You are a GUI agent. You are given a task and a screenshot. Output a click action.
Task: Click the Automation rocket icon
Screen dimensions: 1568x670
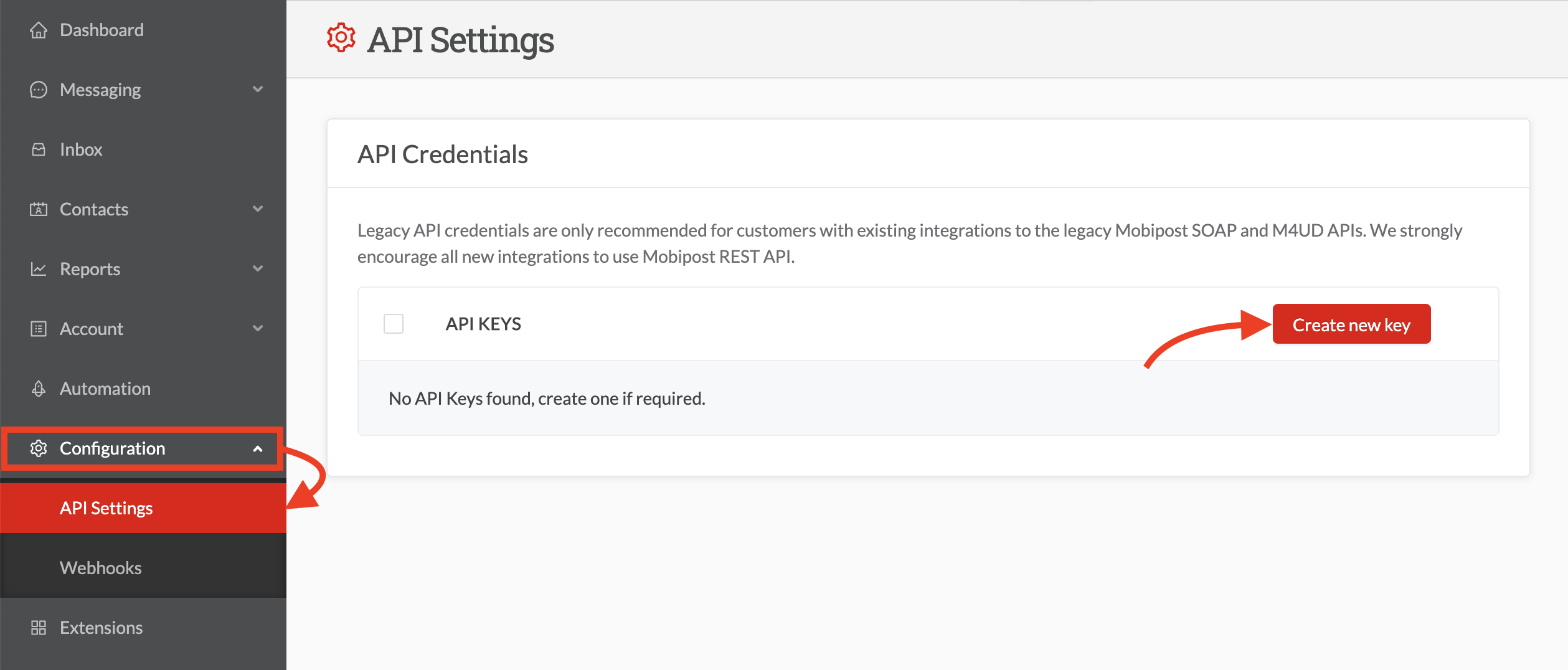point(39,389)
